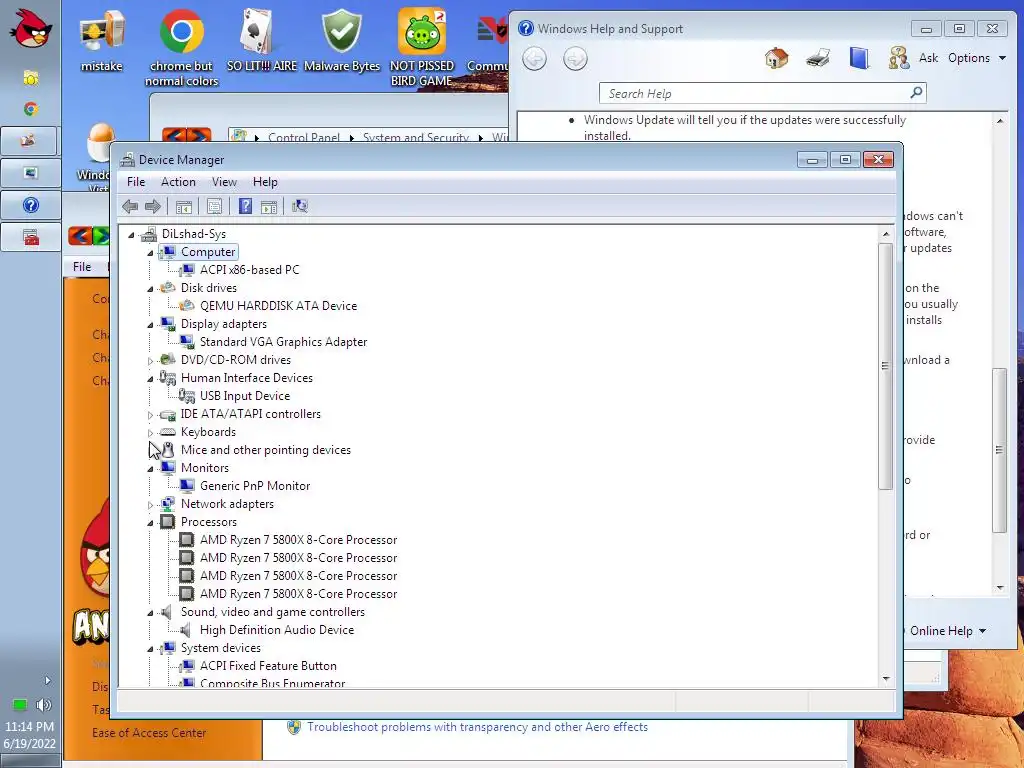This screenshot has width=1024, height=768.
Task: Click the Help window back arrow button
Action: click(x=534, y=59)
